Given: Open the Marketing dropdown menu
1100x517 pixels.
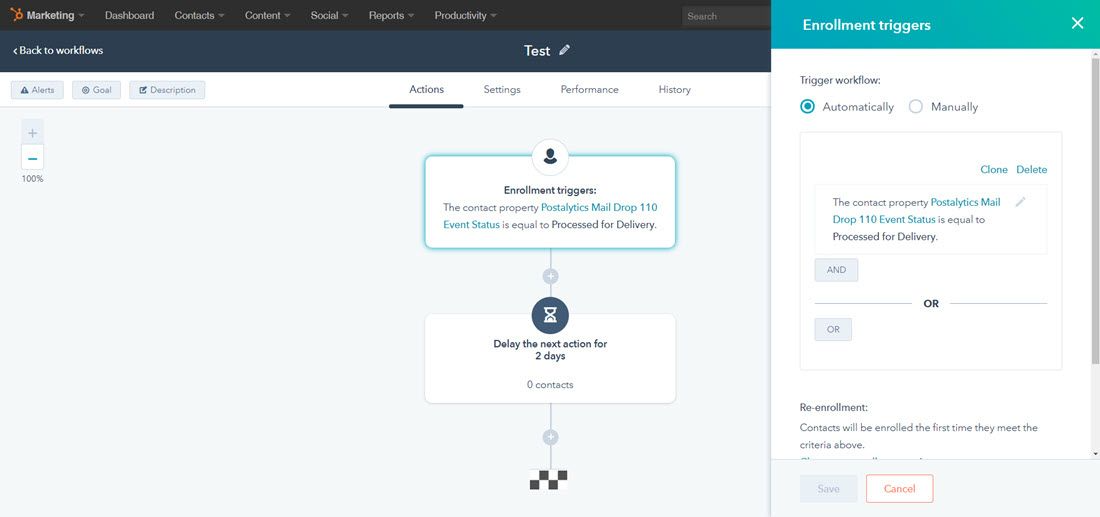Looking at the screenshot, I should [55, 15].
